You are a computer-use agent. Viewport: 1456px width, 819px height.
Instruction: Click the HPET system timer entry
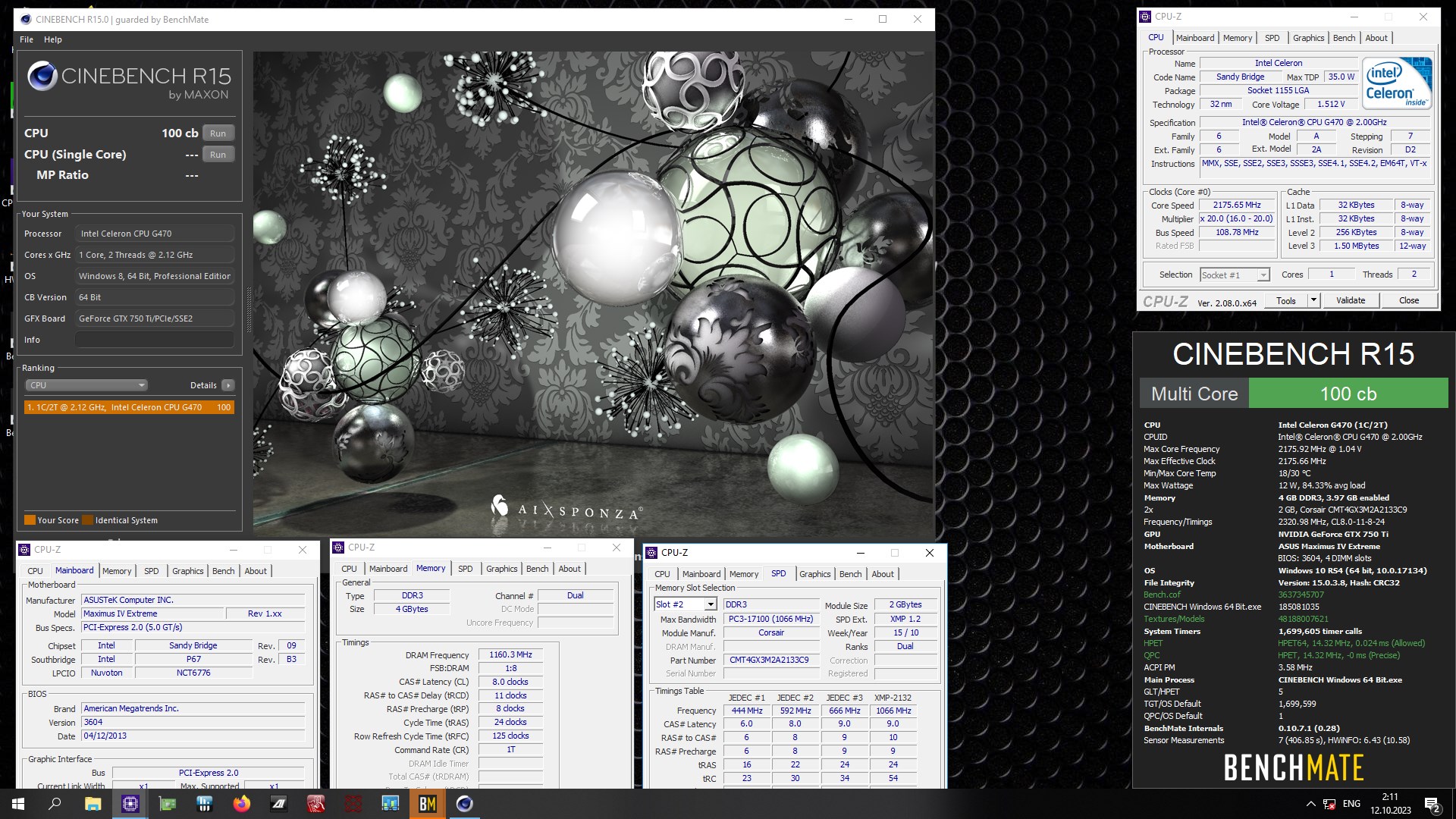(x=1153, y=643)
